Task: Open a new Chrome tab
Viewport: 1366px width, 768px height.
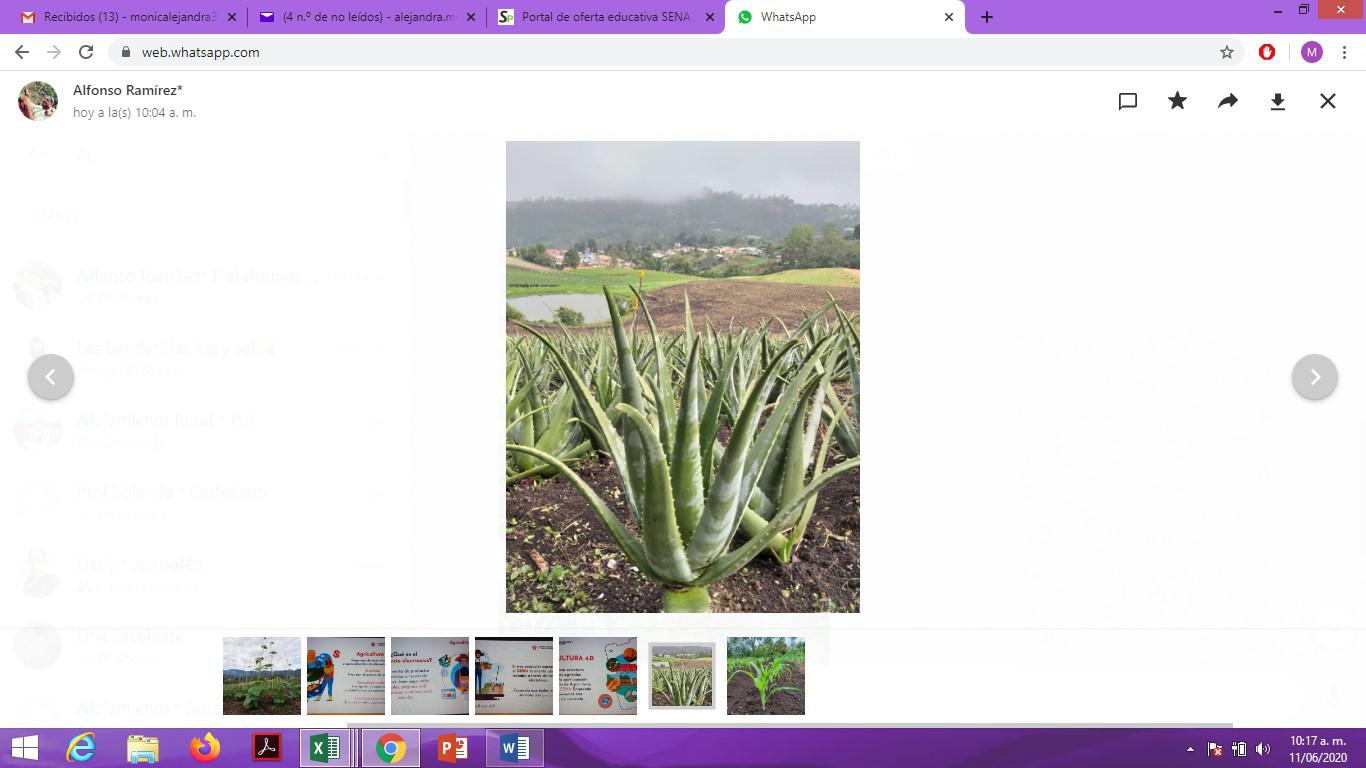Action: pos(987,17)
